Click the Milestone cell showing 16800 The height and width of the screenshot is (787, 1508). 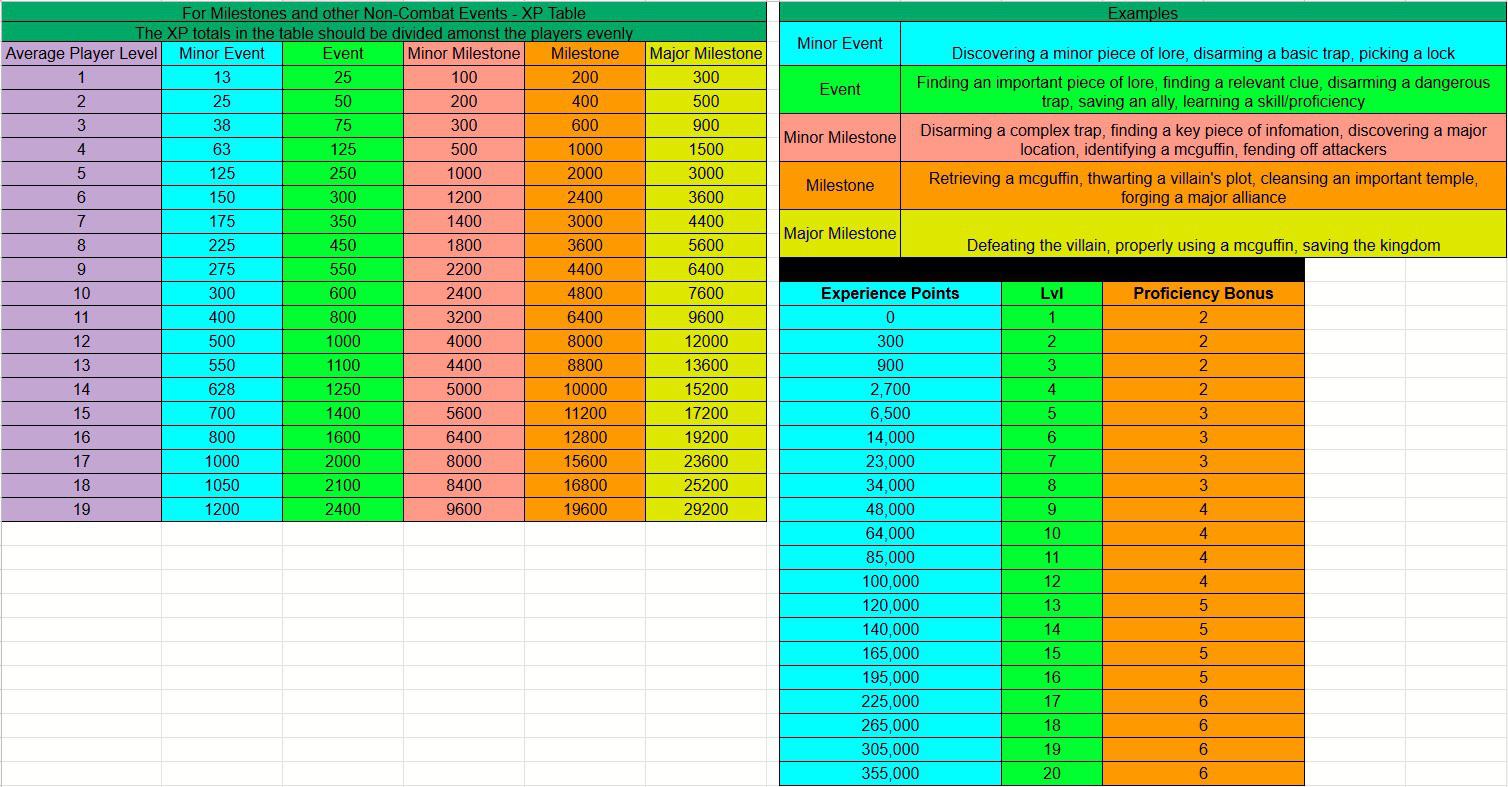coord(585,485)
